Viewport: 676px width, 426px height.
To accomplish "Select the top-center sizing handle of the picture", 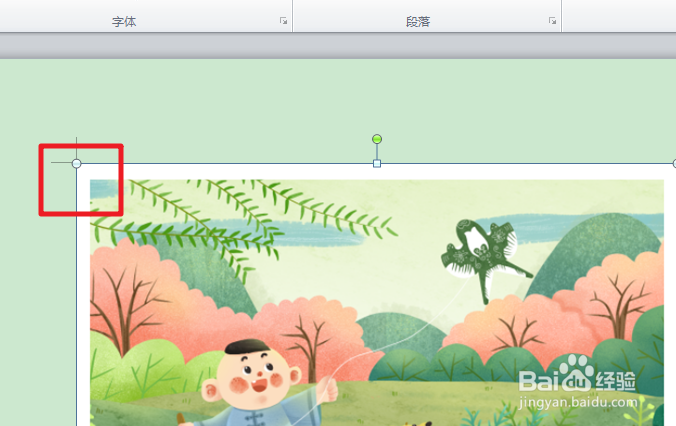I will (x=377, y=163).
